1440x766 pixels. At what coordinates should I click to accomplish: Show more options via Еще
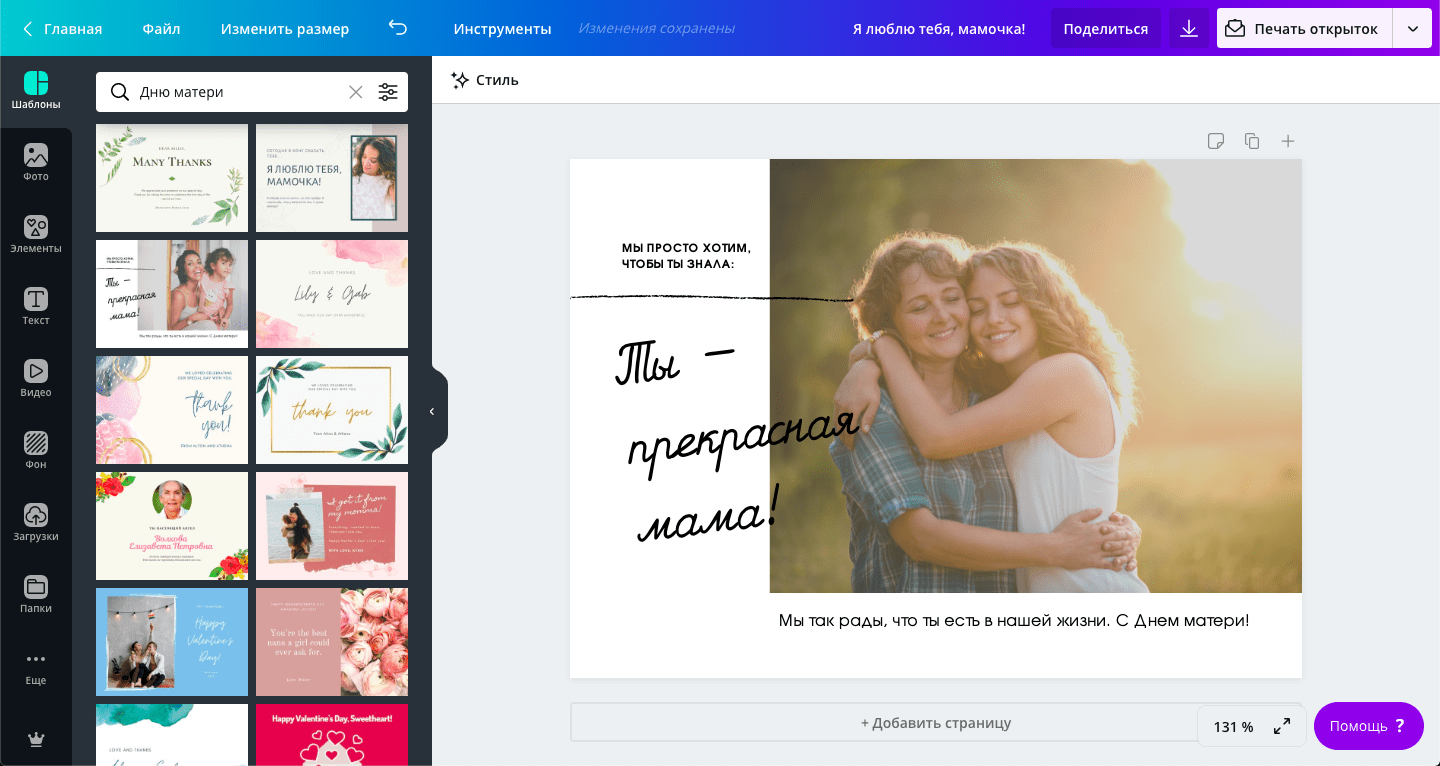[36, 667]
